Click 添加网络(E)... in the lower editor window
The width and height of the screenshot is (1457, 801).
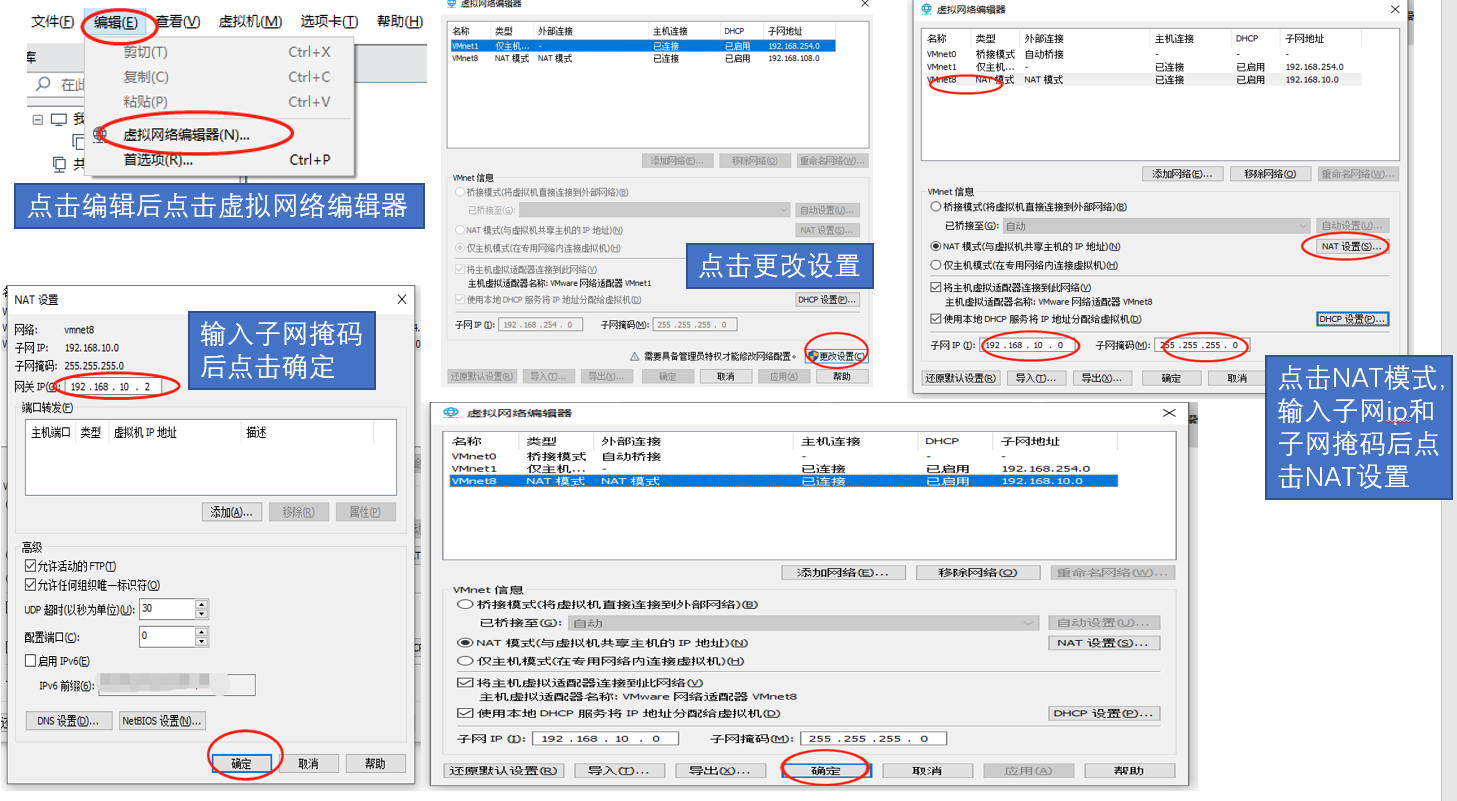(x=843, y=573)
